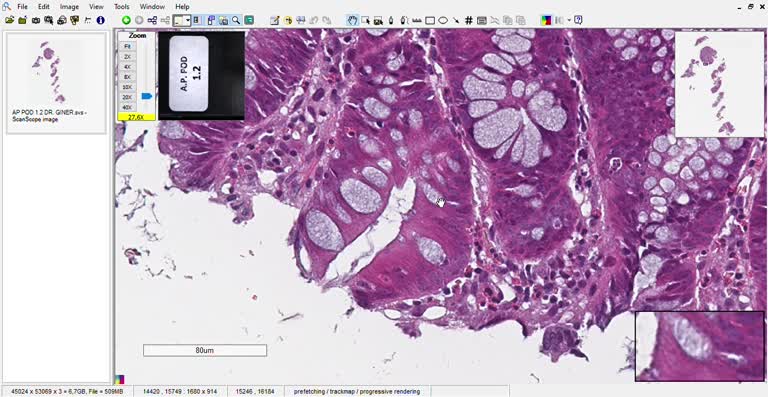This screenshot has height=397, width=768.
Task: Open the Tools menu
Action: click(122, 7)
